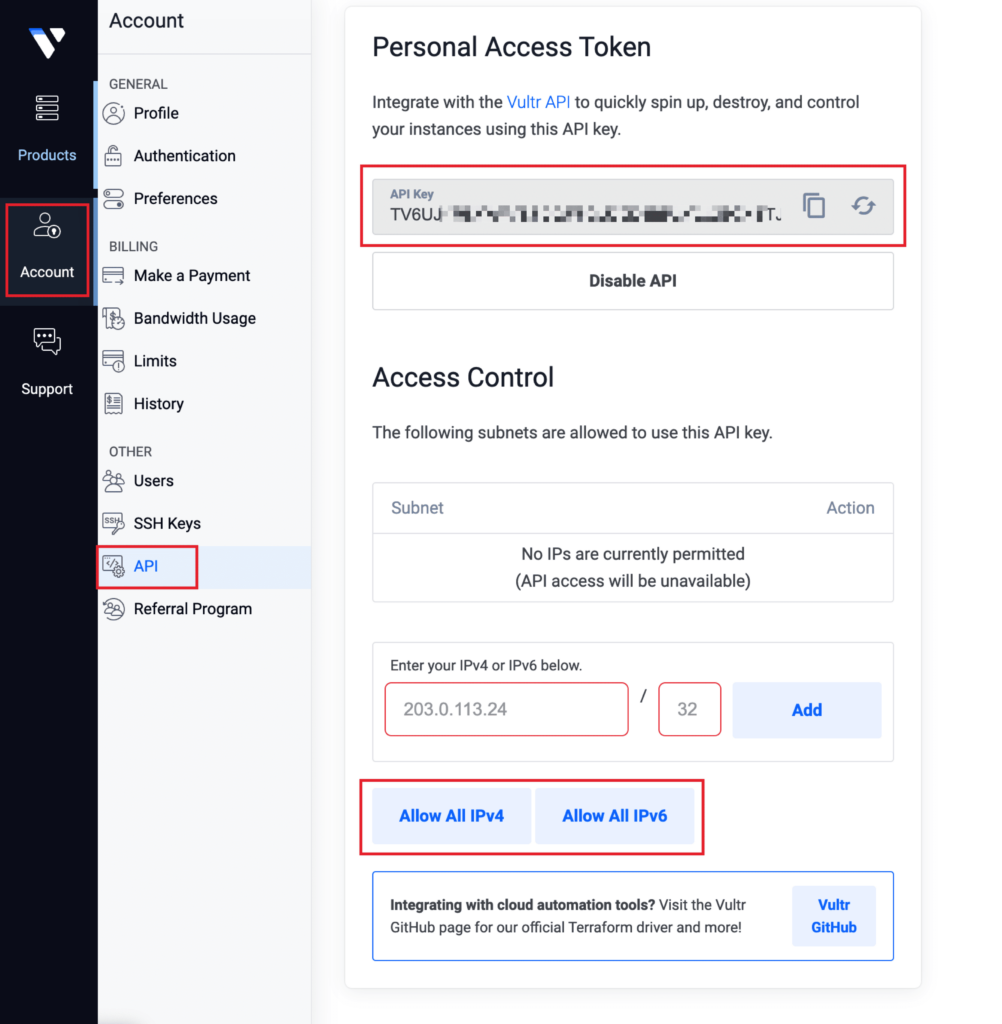Regenerate the API key

(863, 205)
